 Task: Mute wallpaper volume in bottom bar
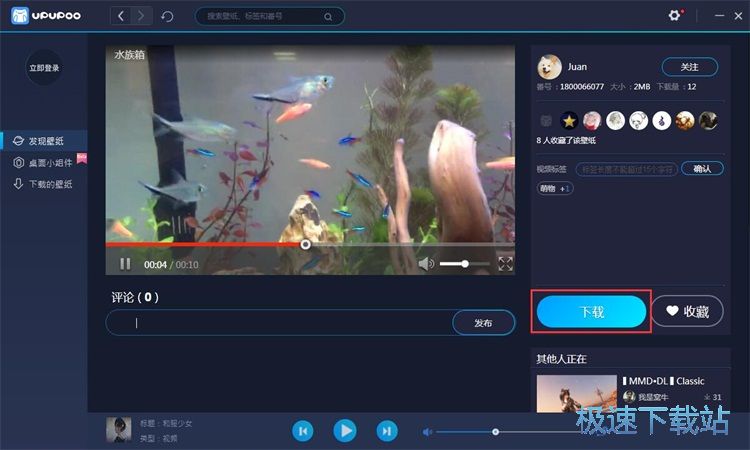(x=427, y=432)
